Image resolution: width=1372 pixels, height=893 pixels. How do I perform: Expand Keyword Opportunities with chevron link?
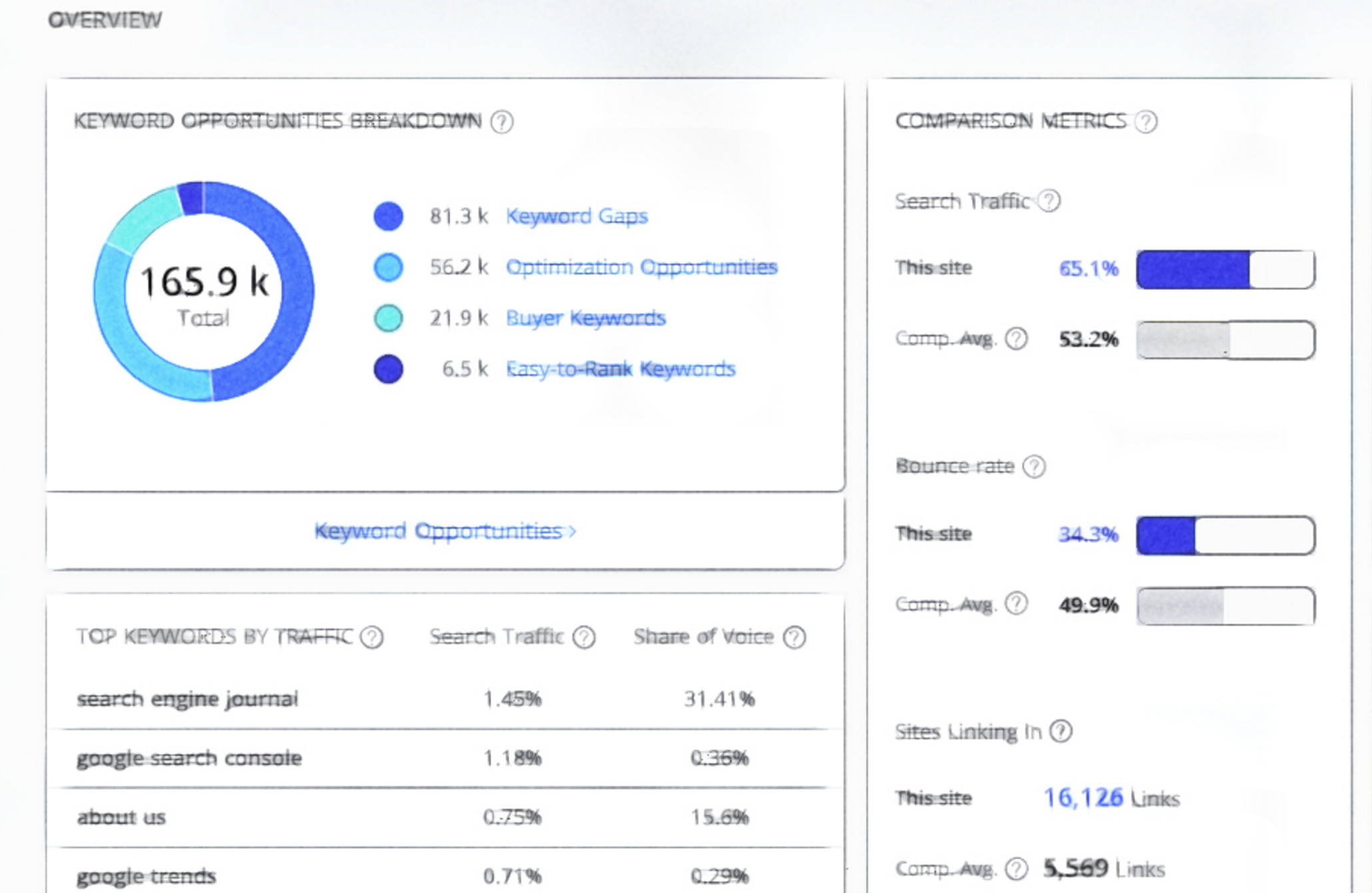tap(445, 531)
